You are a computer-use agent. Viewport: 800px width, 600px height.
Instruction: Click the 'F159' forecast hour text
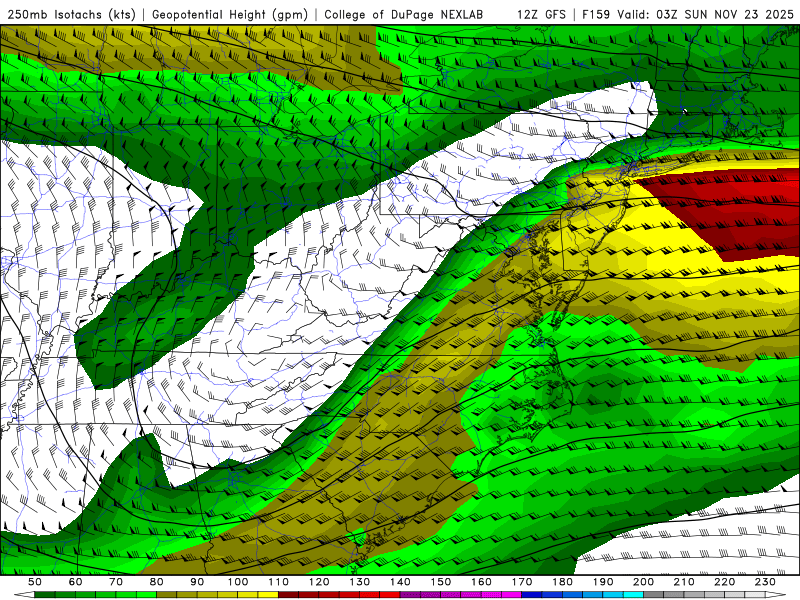[x=596, y=14]
